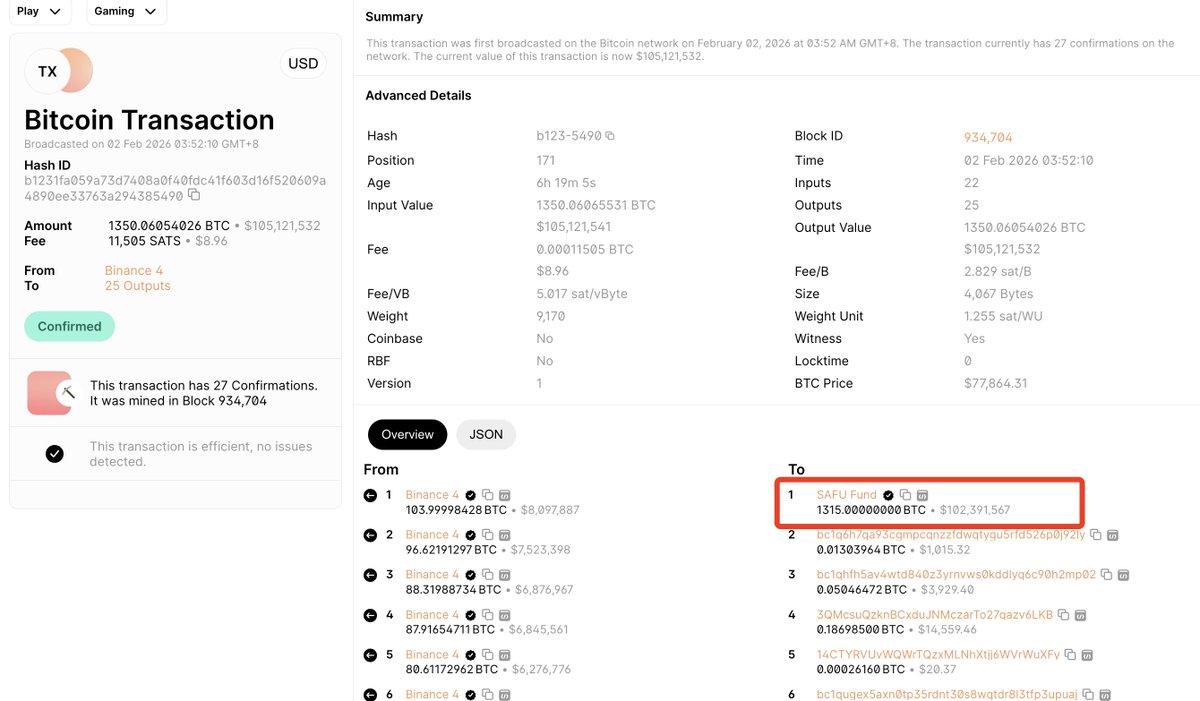Click the script icon next to SAFU Fund
Screen dimensions: 1200x701
(922, 495)
